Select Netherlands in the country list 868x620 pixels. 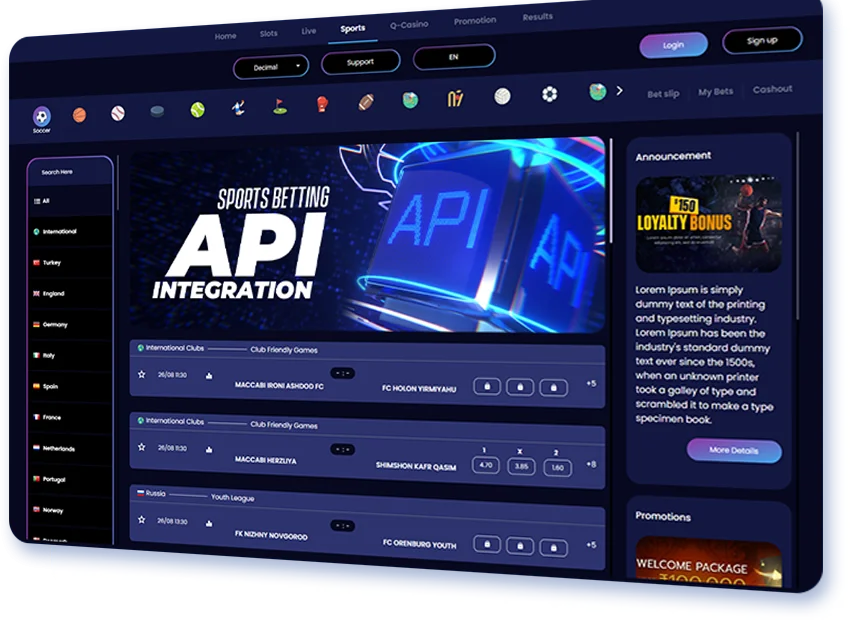pos(70,448)
